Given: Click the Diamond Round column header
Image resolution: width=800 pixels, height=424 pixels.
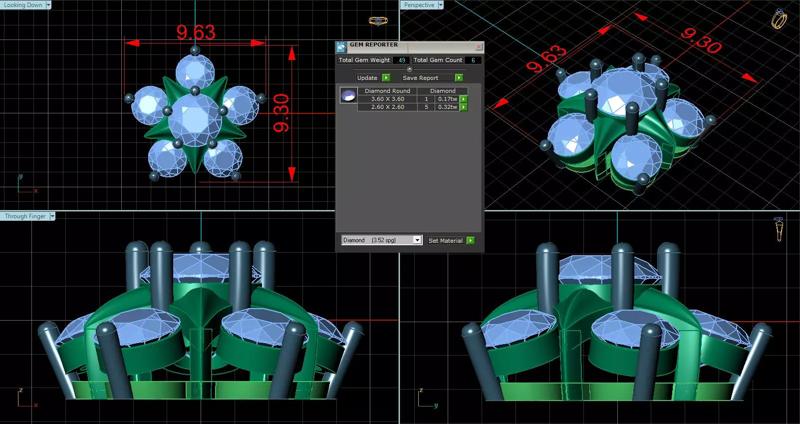Looking at the screenshot, I should [x=387, y=91].
